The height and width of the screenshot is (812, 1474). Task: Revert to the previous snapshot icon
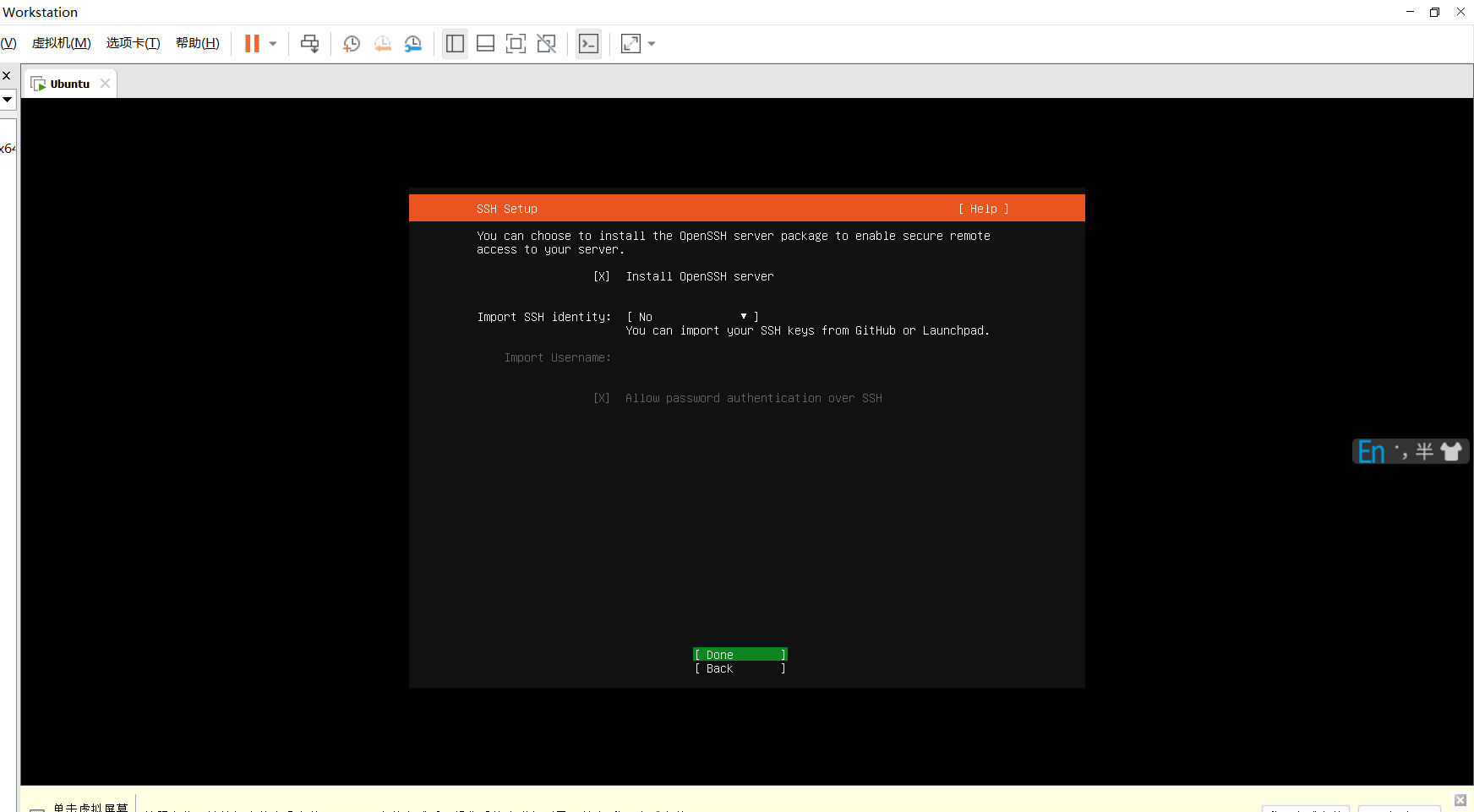[383, 43]
